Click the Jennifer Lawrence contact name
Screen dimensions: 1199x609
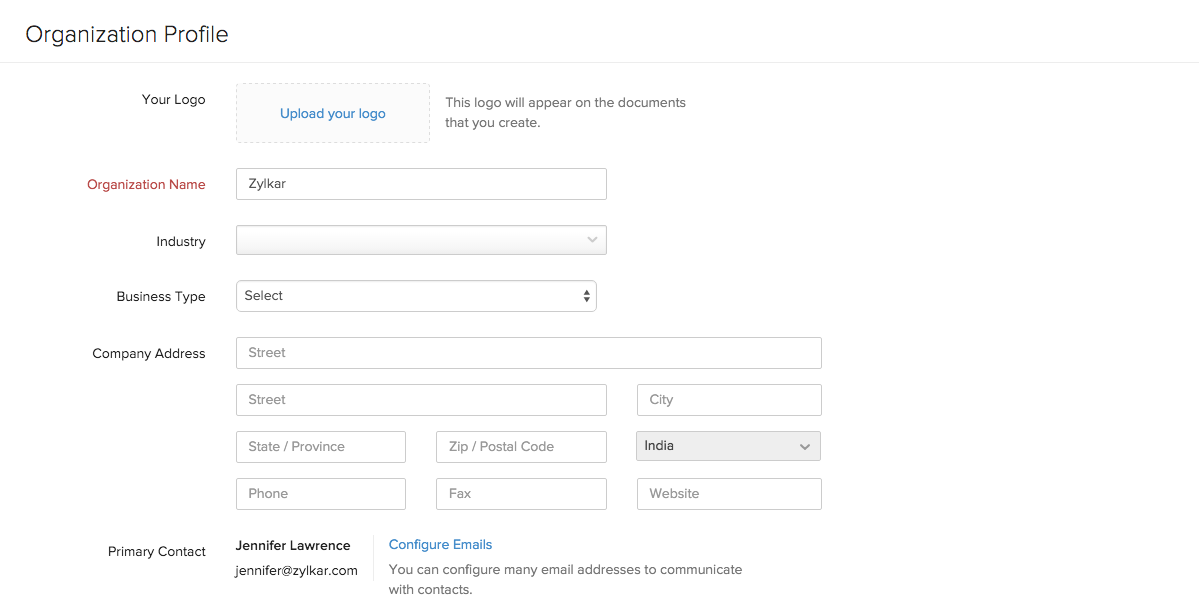pyautogui.click(x=293, y=546)
